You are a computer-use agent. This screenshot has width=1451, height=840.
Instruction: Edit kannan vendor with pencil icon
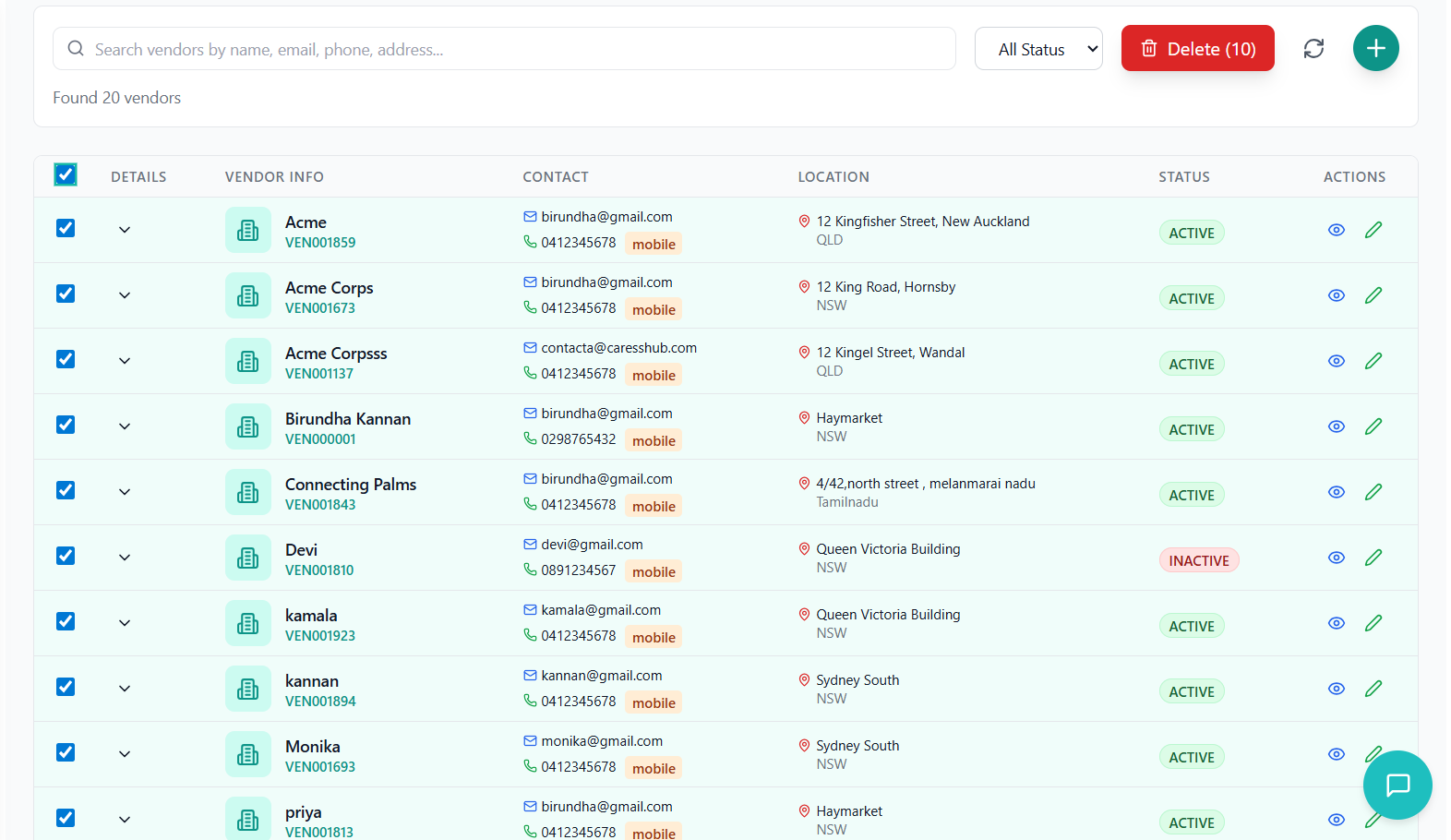coord(1373,689)
